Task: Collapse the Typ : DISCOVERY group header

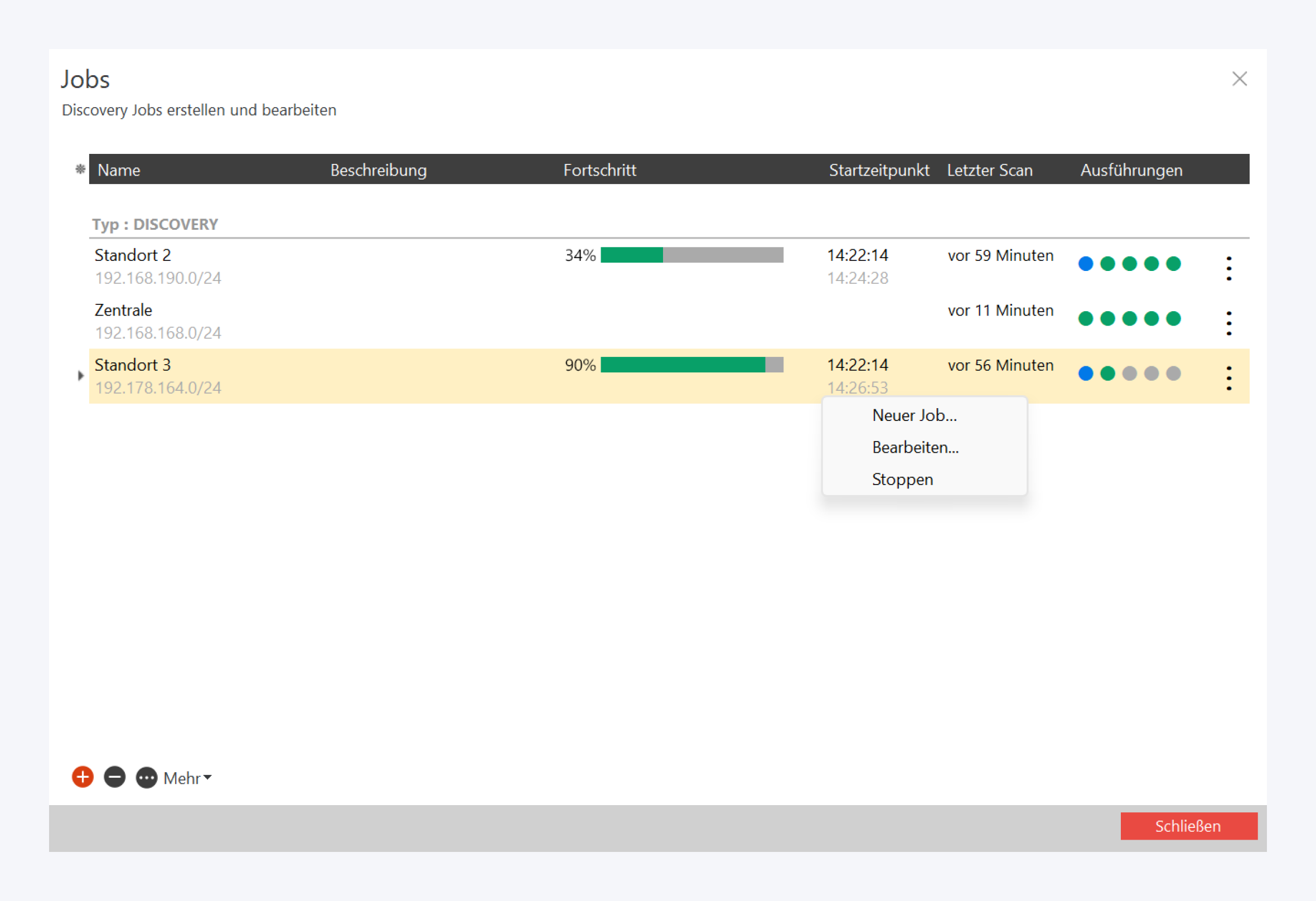Action: tap(154, 224)
